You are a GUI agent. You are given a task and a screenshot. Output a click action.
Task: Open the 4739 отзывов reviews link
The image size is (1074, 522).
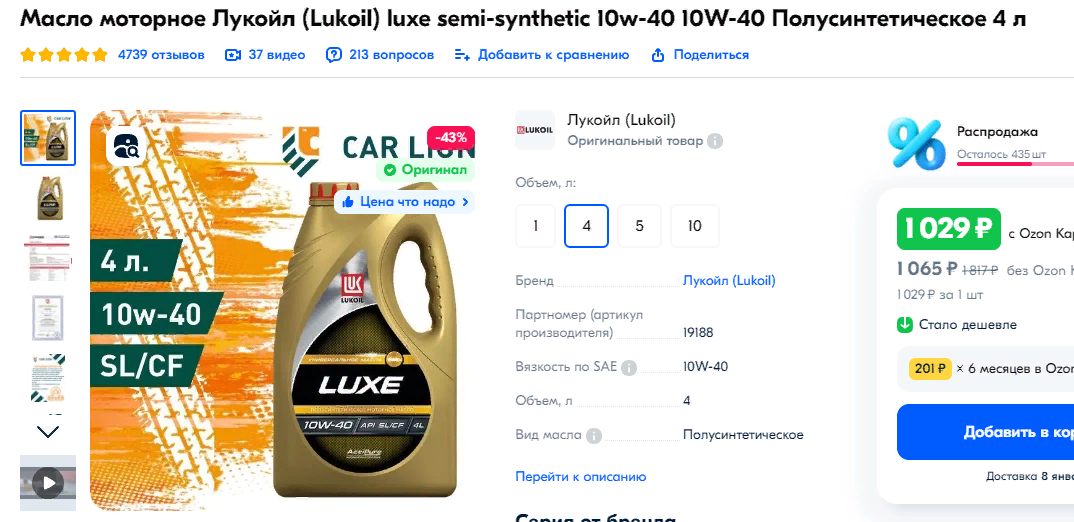[x=161, y=55]
